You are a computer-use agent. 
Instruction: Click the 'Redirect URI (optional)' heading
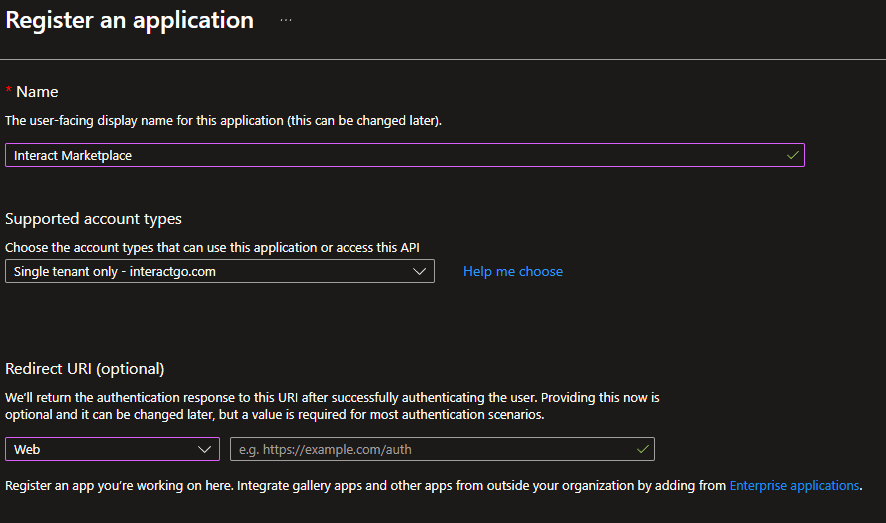click(85, 369)
